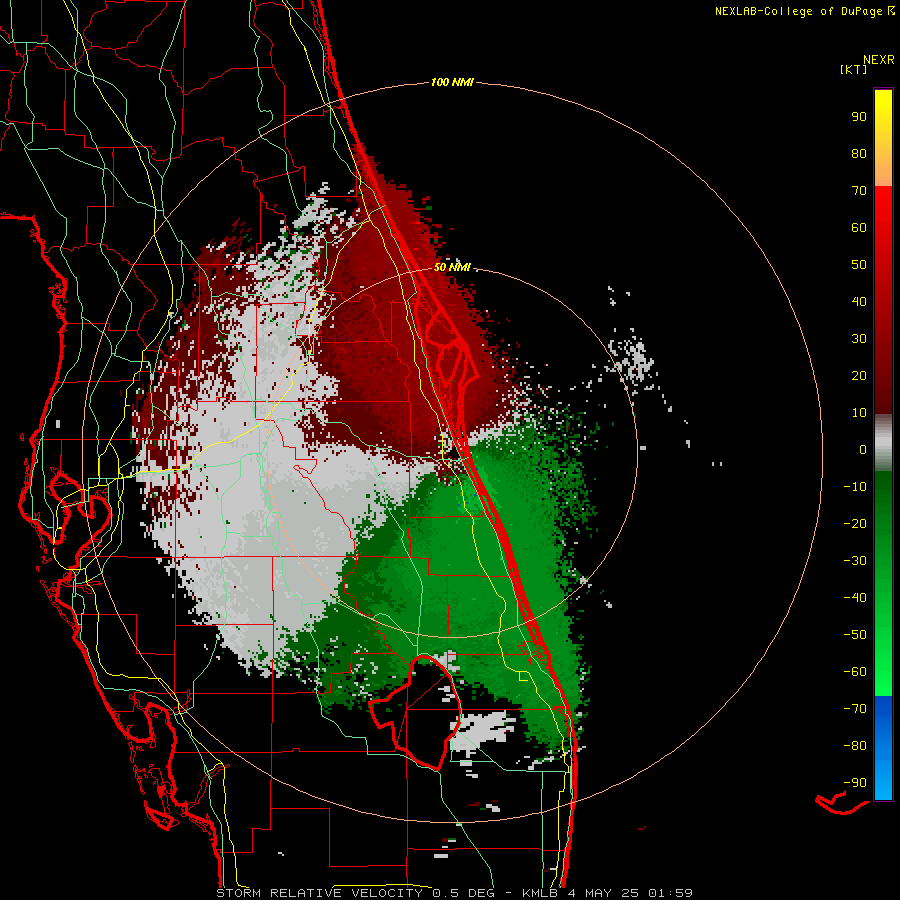Screen dimensions: 900x900
Task: Click the -40 value on velocity scale
Action: (x=855, y=598)
